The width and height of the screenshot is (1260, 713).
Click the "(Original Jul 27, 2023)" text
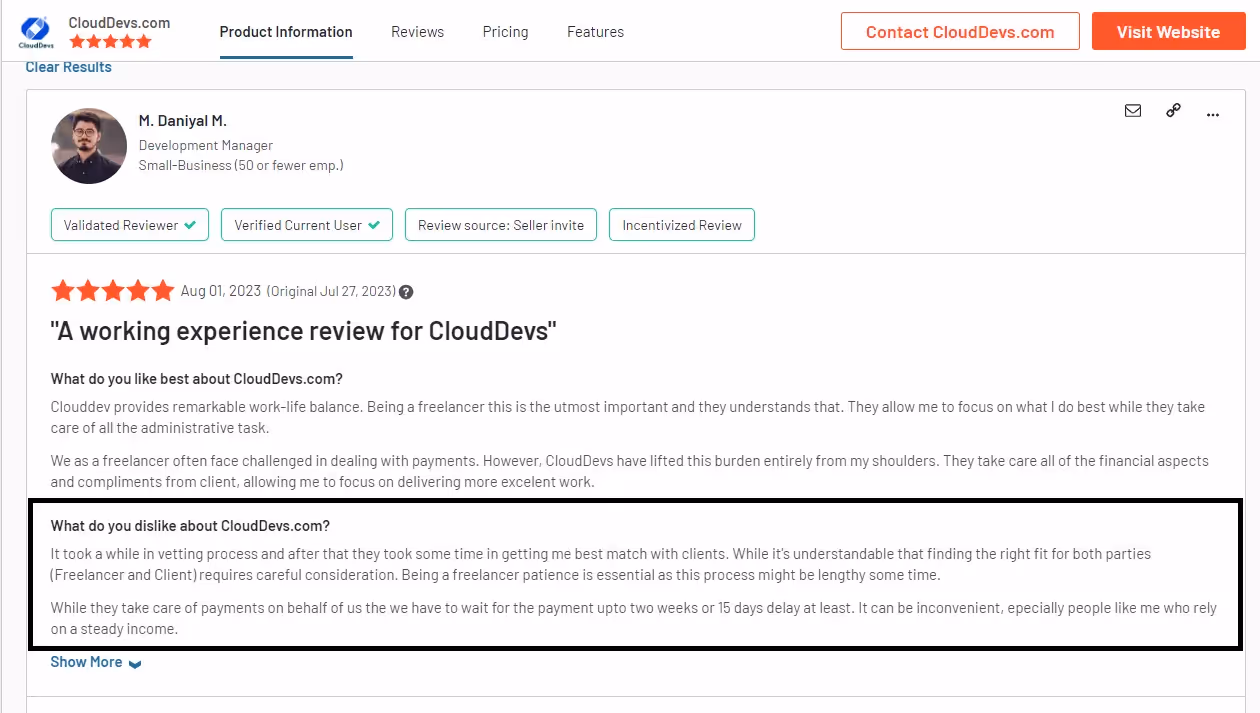pyautogui.click(x=330, y=291)
